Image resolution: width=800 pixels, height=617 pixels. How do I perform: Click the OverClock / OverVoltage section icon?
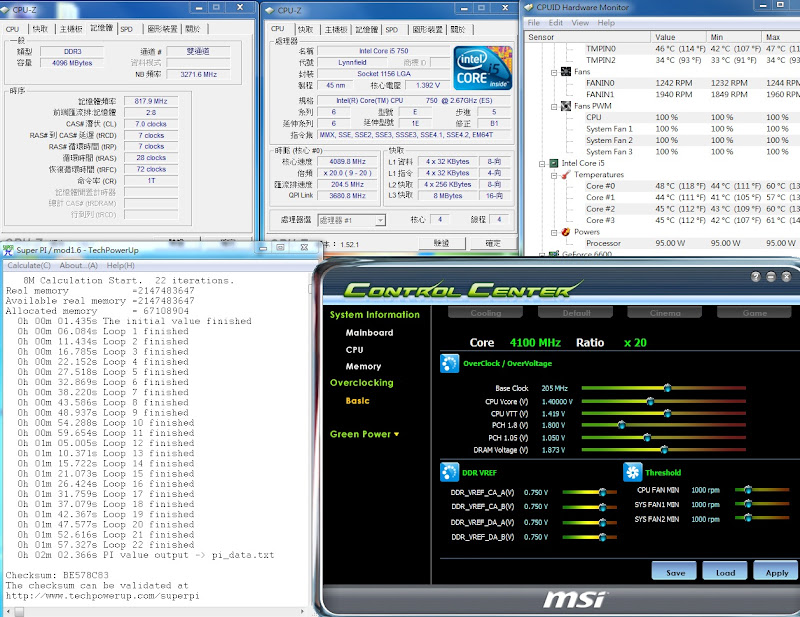(449, 363)
